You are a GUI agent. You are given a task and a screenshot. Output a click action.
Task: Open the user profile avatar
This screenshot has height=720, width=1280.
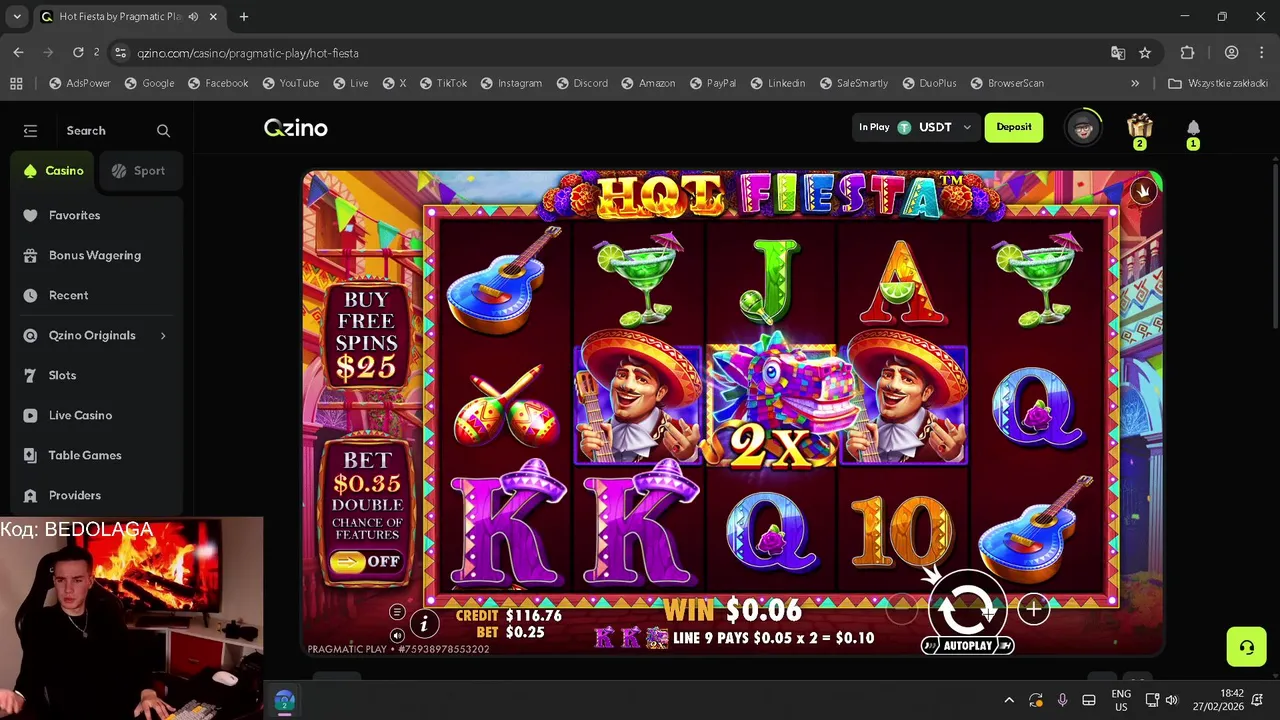[x=1083, y=128]
